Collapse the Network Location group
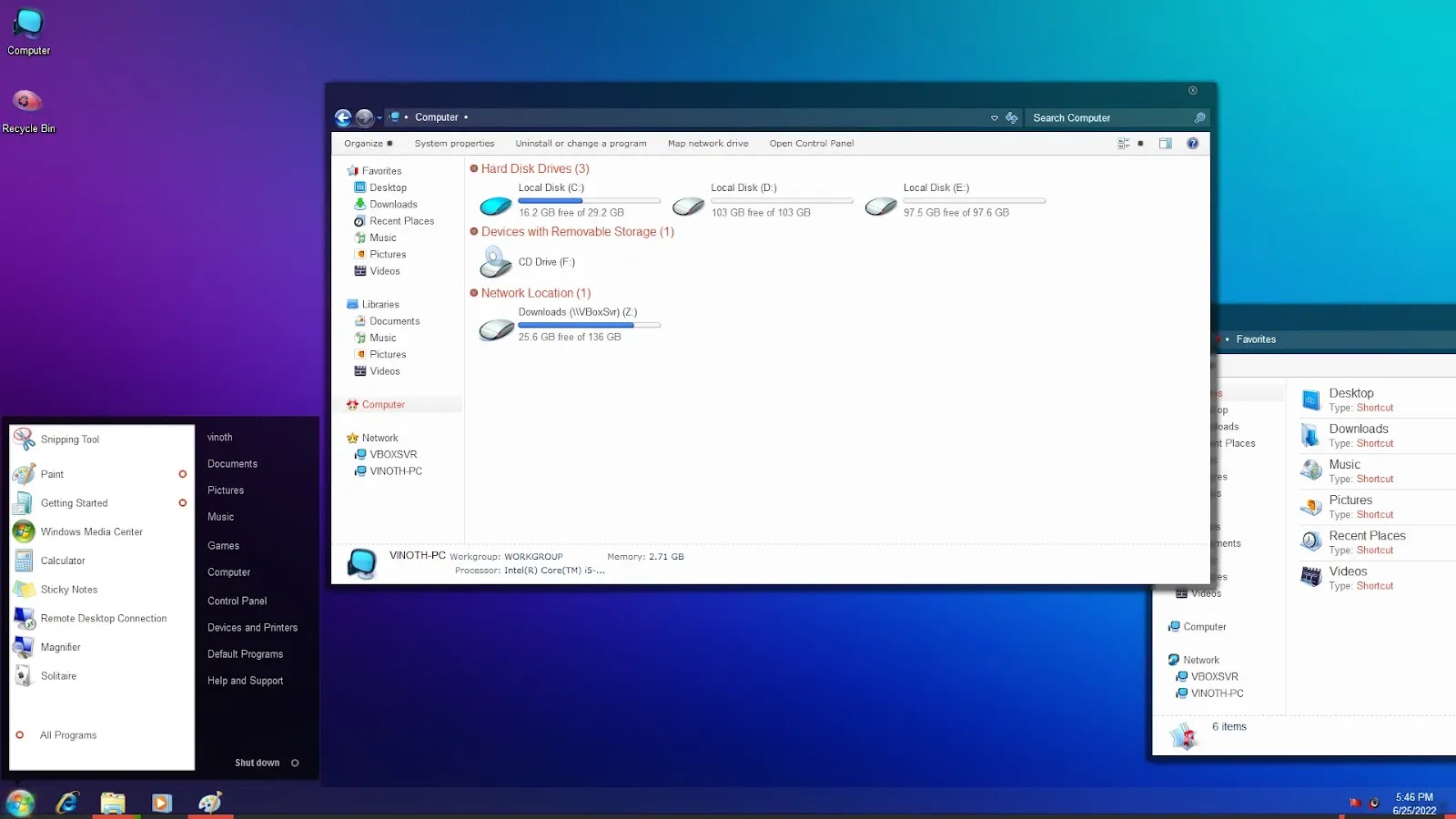 (x=474, y=293)
